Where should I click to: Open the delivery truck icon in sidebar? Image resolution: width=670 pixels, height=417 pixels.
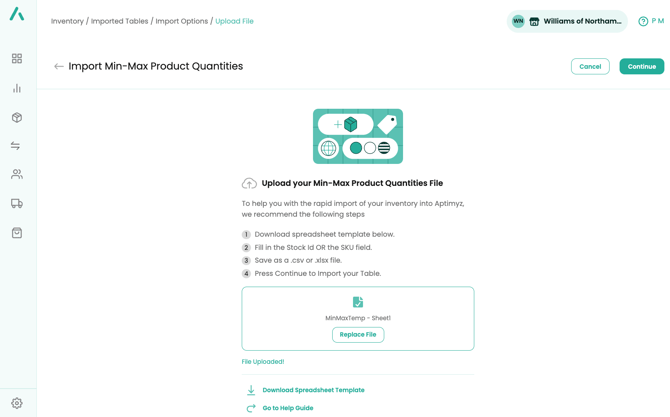coord(17,203)
